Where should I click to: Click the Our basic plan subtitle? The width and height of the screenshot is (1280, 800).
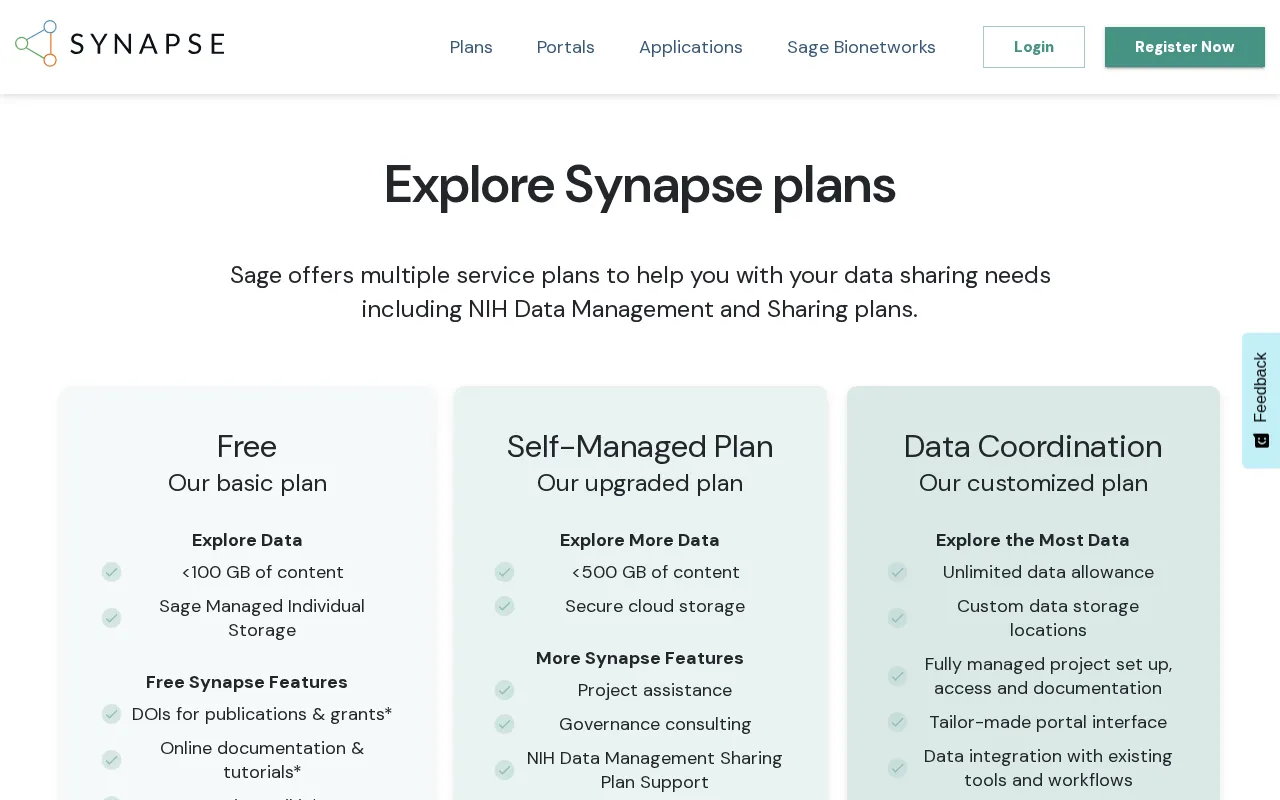click(247, 484)
